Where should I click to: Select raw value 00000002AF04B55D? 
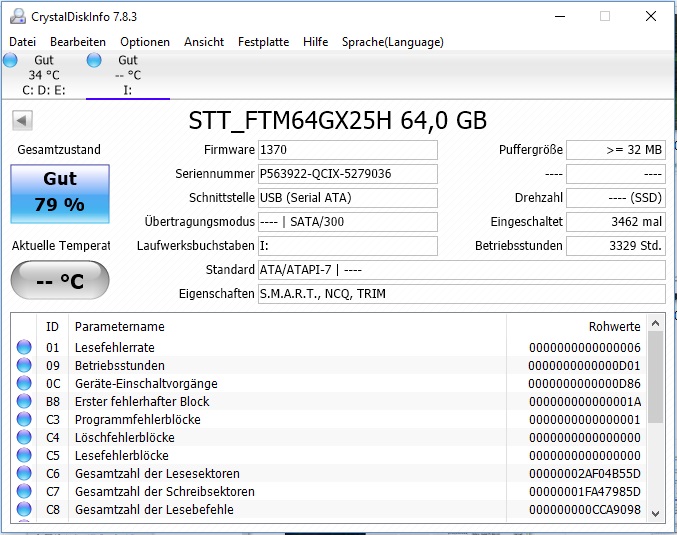pos(585,474)
